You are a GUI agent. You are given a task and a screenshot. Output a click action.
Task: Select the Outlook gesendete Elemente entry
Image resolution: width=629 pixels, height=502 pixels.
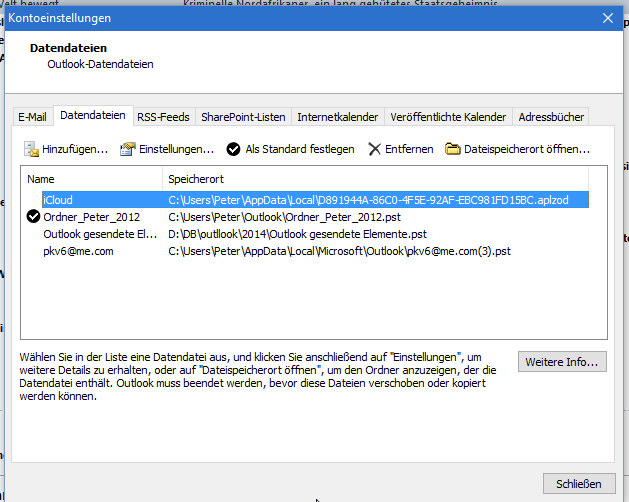tap(99, 234)
